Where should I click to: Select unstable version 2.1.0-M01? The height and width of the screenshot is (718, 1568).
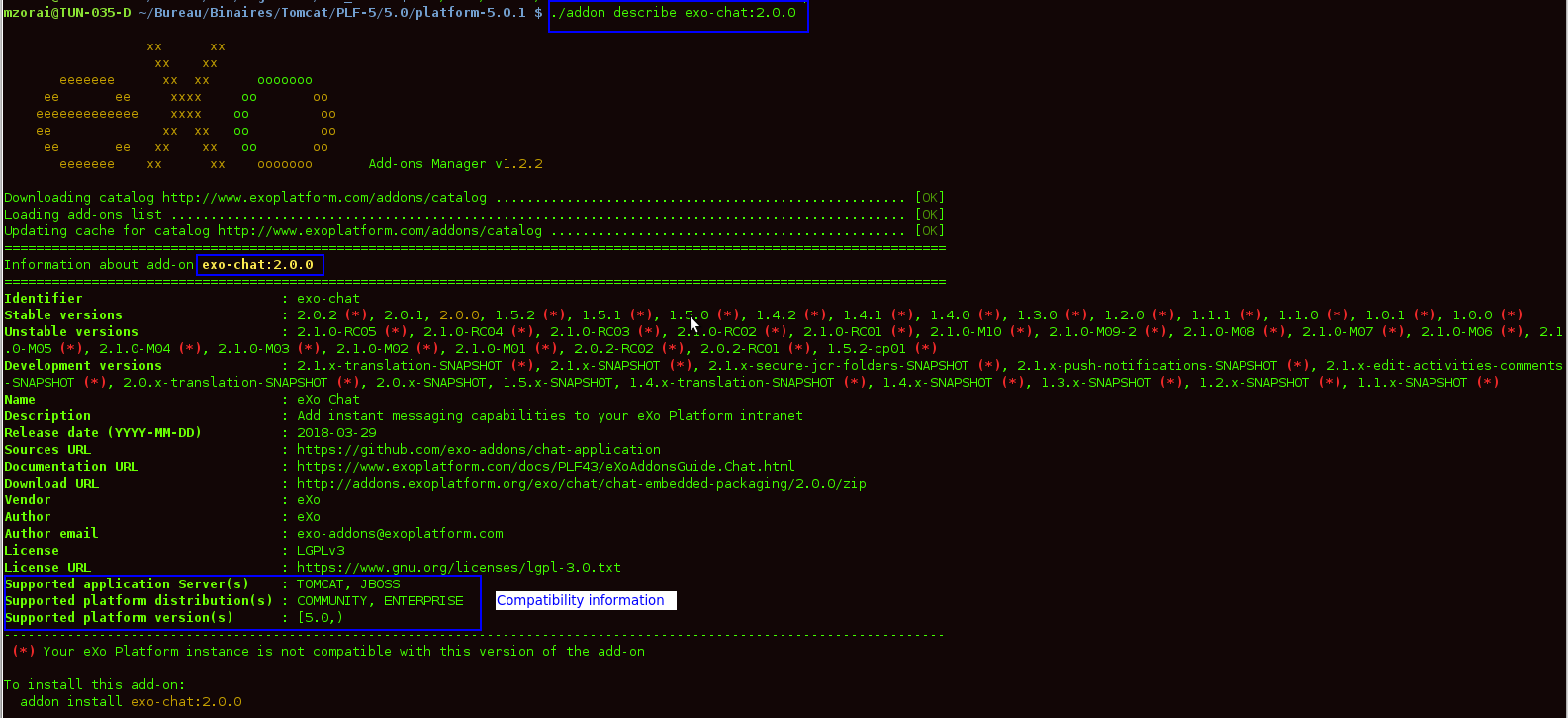(491, 348)
